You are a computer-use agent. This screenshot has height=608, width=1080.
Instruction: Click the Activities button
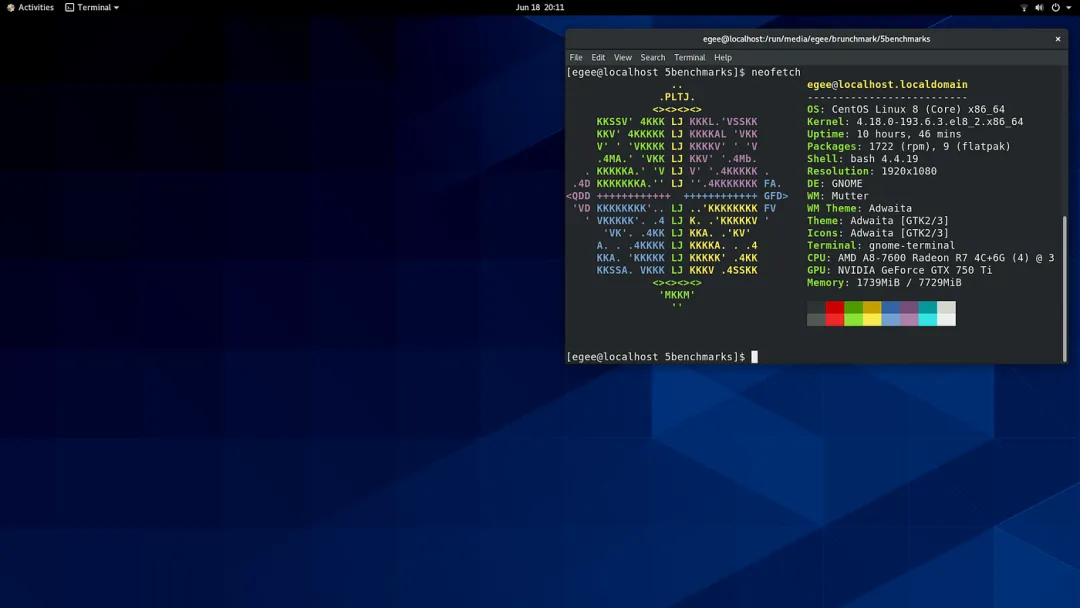(36, 8)
